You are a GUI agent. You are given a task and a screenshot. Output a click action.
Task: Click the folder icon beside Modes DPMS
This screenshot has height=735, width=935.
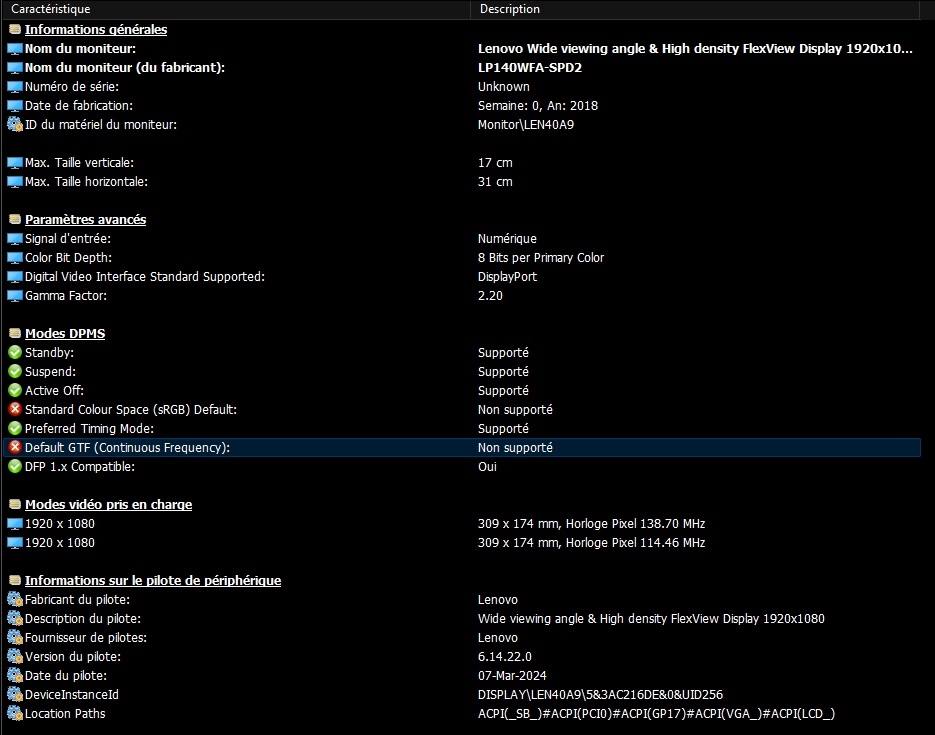(15, 333)
